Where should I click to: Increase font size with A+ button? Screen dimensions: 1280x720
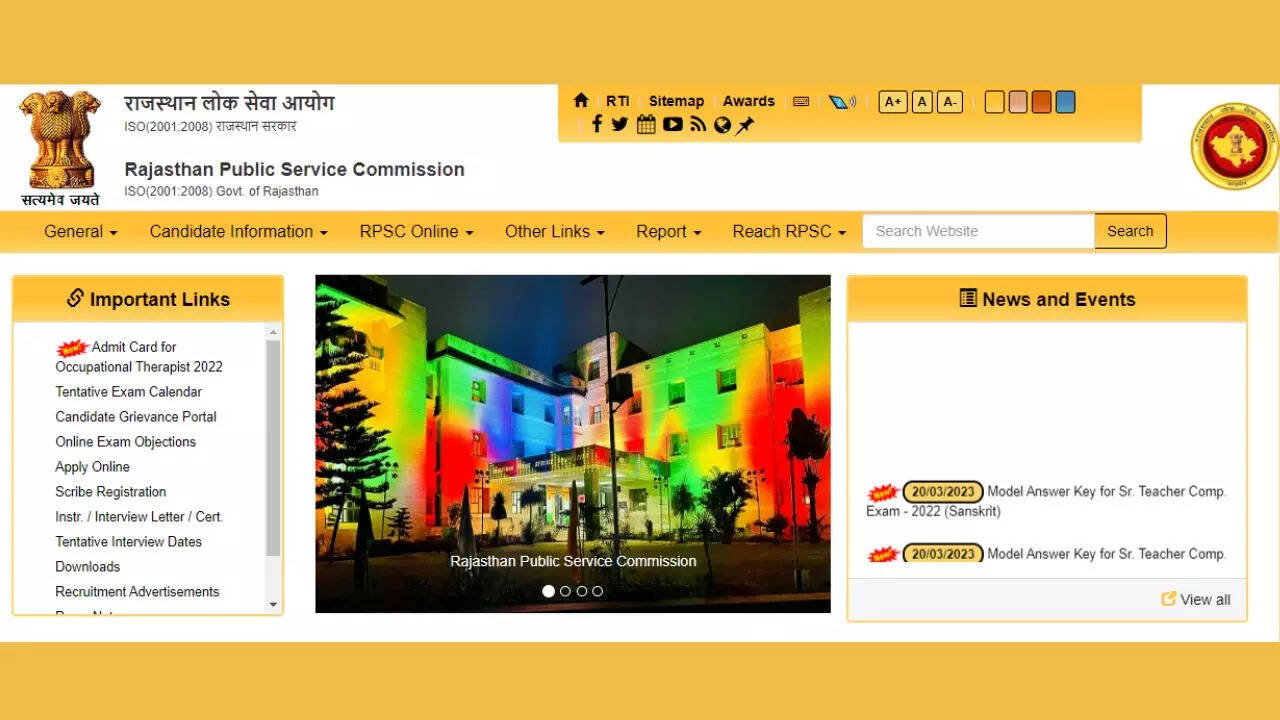click(892, 102)
